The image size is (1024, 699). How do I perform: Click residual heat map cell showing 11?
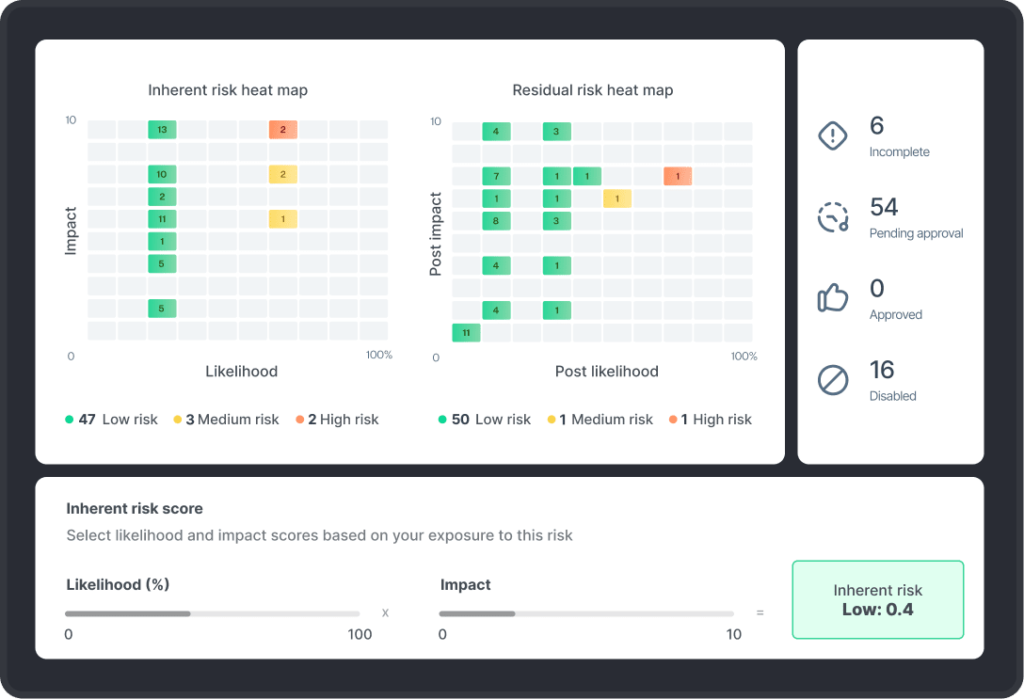coord(466,333)
